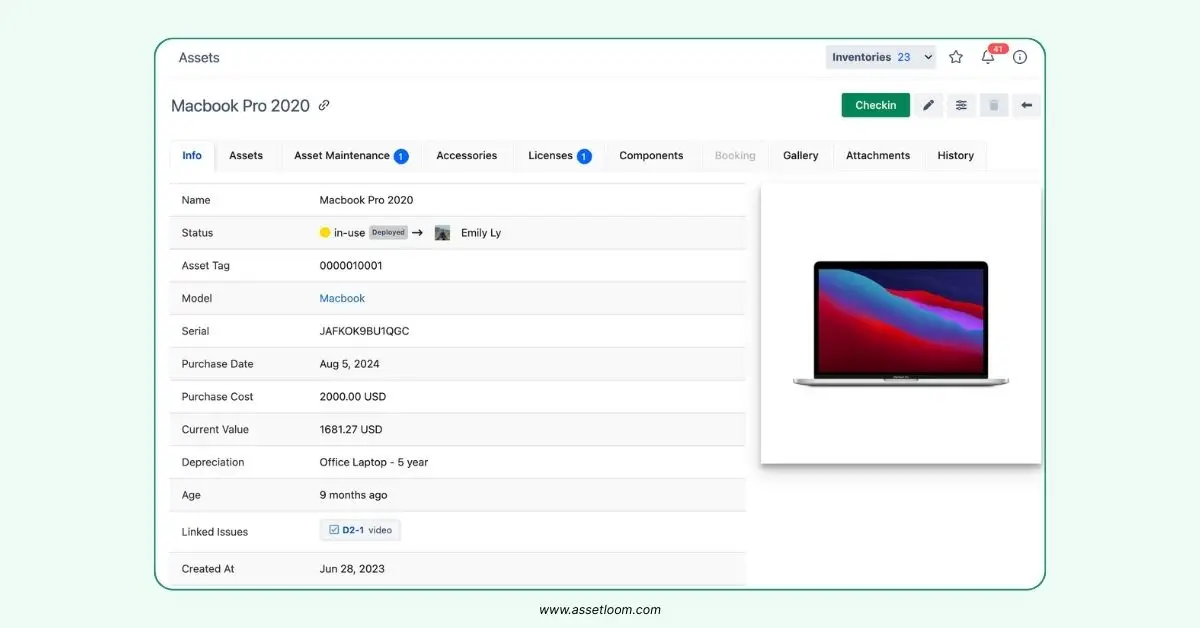This screenshot has height=628, width=1200.
Task: Open the Asset Maintenance tab
Action: [x=341, y=155]
